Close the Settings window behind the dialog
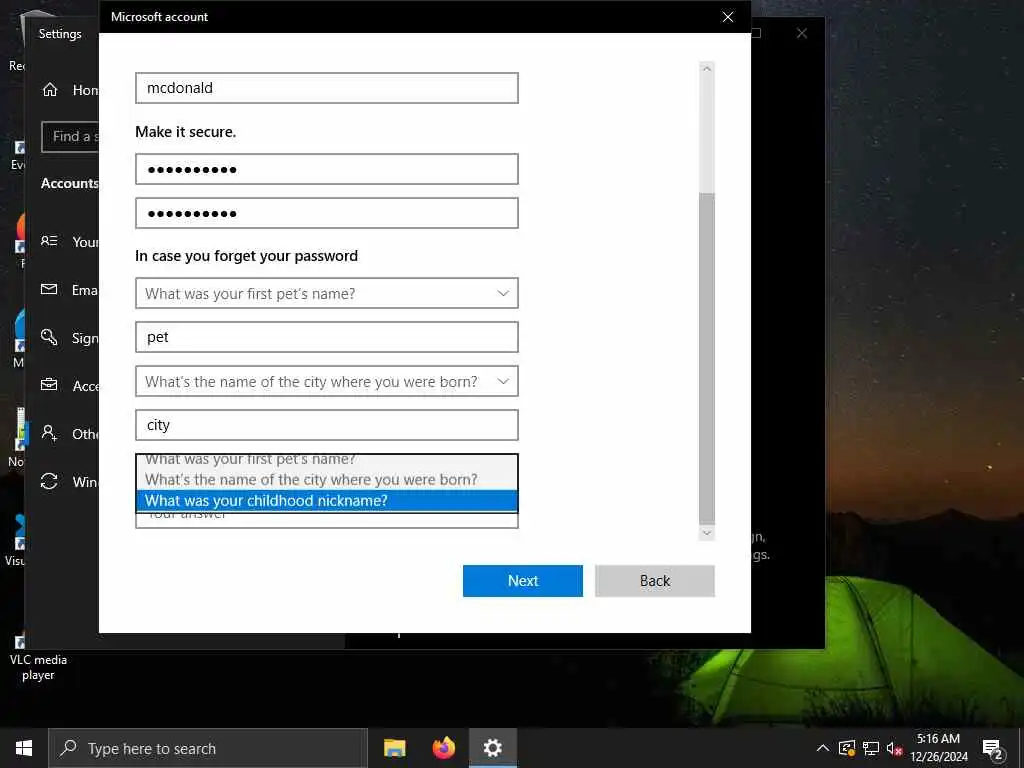1024x768 pixels. (802, 33)
